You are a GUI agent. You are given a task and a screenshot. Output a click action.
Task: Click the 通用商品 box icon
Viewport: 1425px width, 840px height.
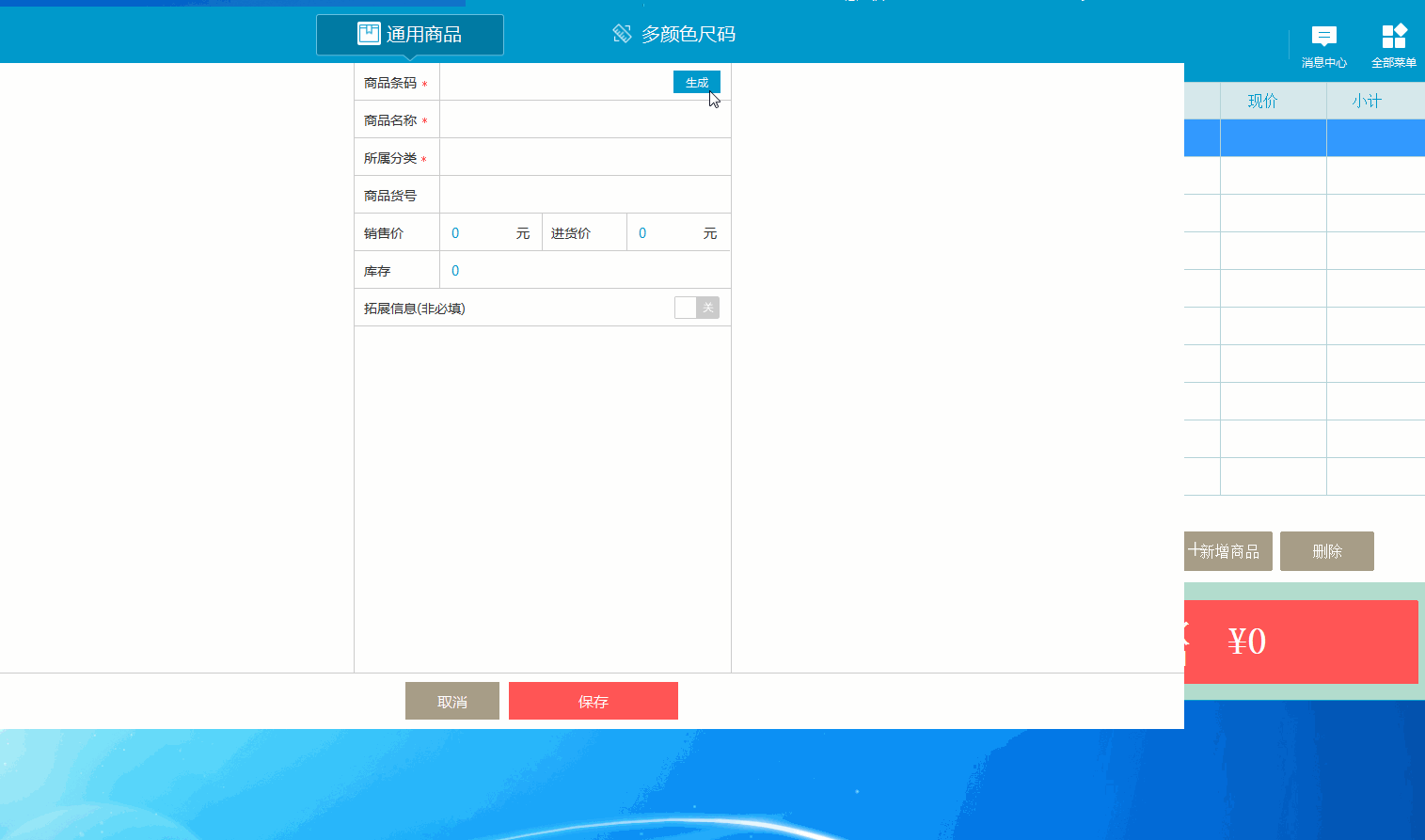pyautogui.click(x=369, y=34)
